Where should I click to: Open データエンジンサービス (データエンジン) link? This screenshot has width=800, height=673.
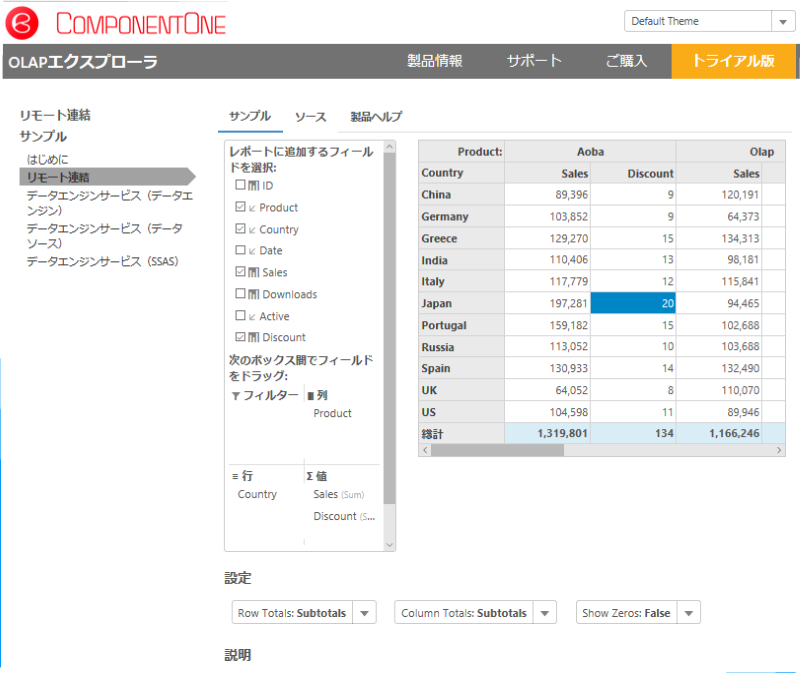[110, 203]
